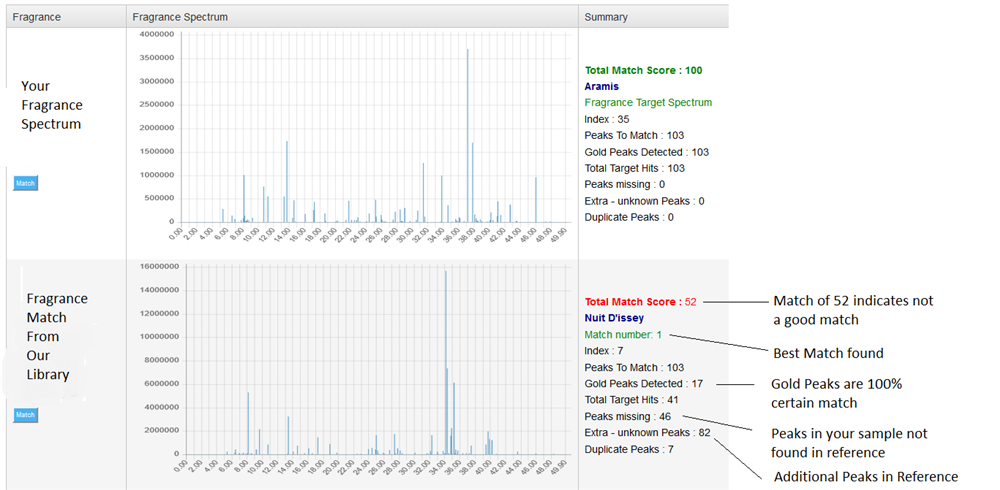Click the Match button in the top row
Viewport: 1000px width, 490px height.
(25, 184)
